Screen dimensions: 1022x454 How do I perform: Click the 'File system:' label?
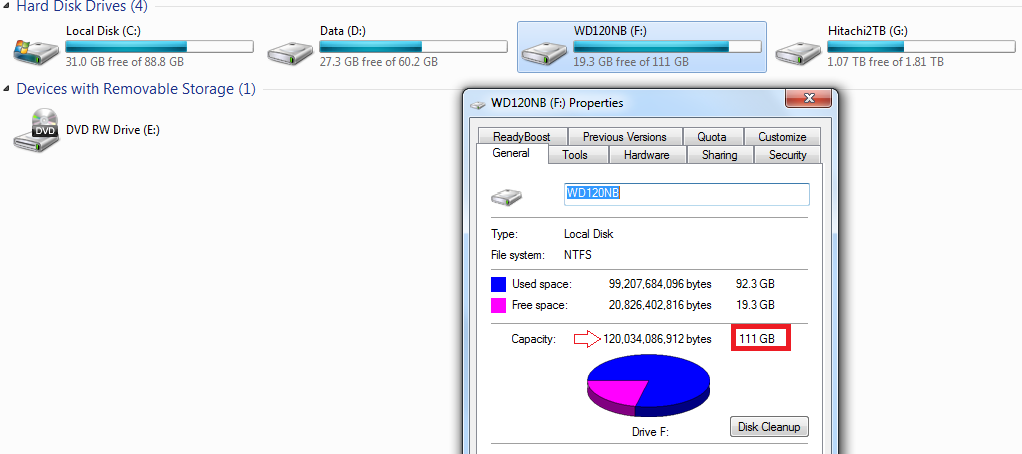pos(517,255)
